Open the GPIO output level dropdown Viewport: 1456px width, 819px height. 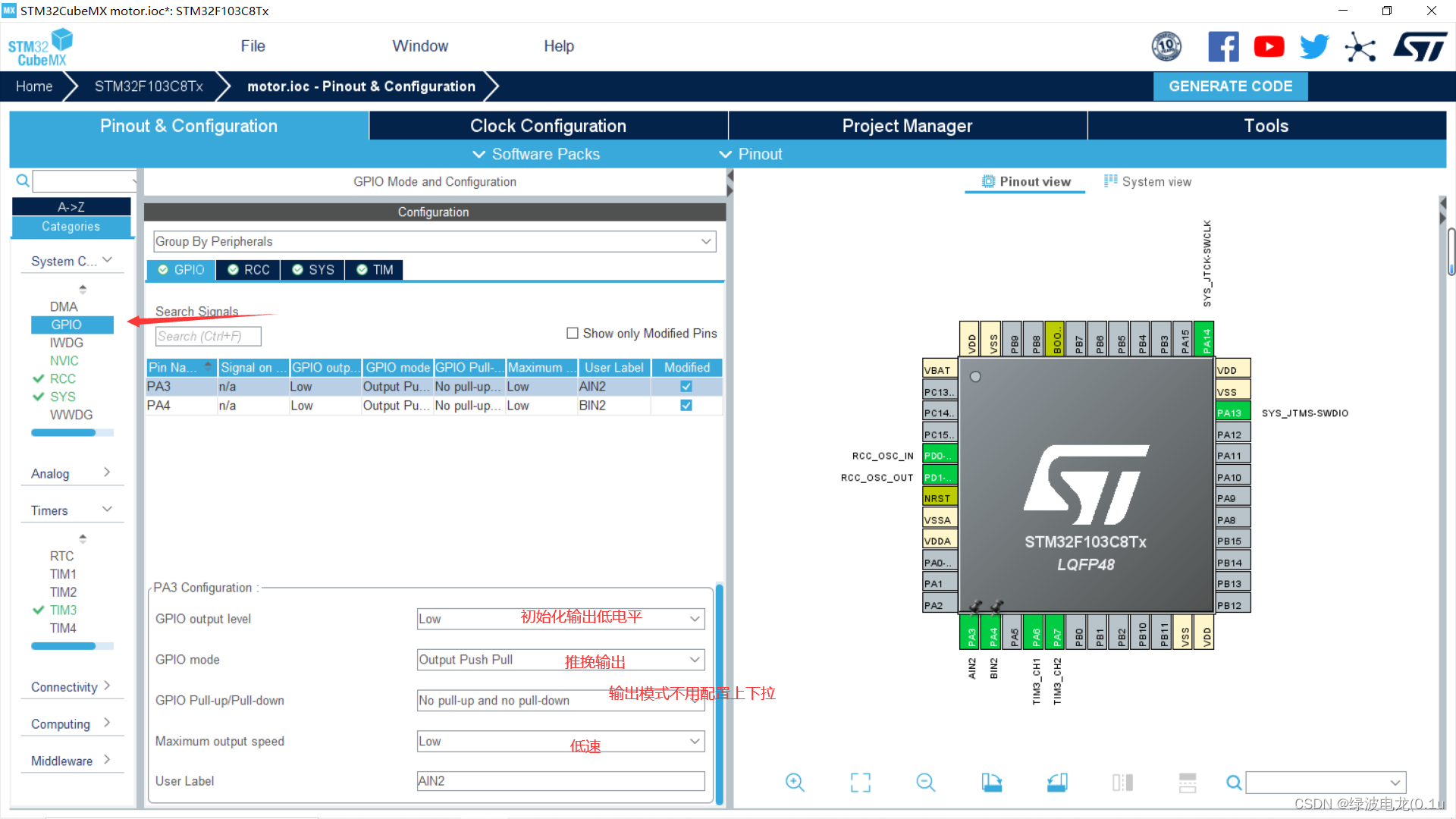coord(560,619)
